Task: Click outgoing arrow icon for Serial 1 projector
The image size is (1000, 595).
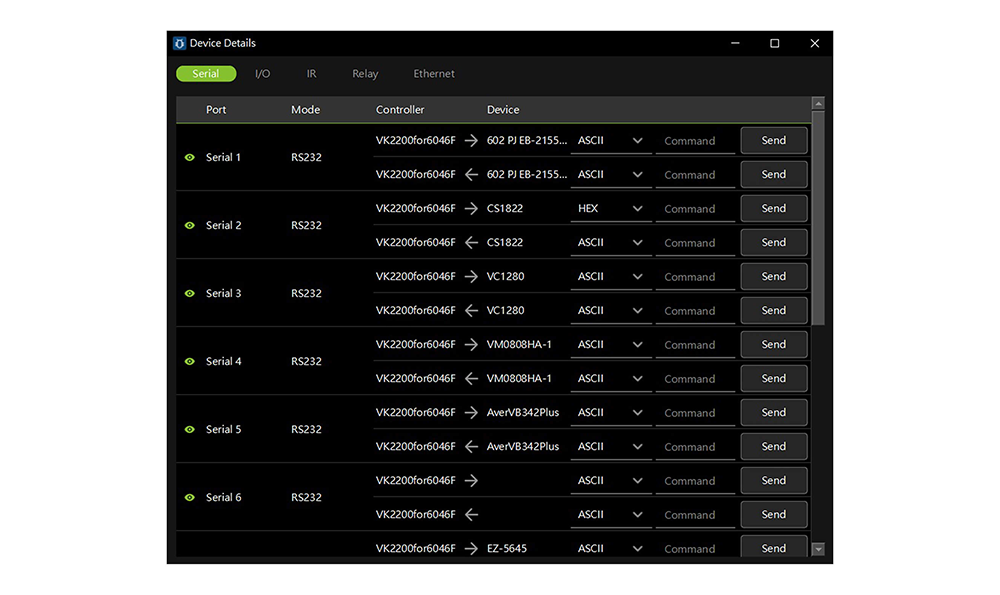Action: [471, 141]
